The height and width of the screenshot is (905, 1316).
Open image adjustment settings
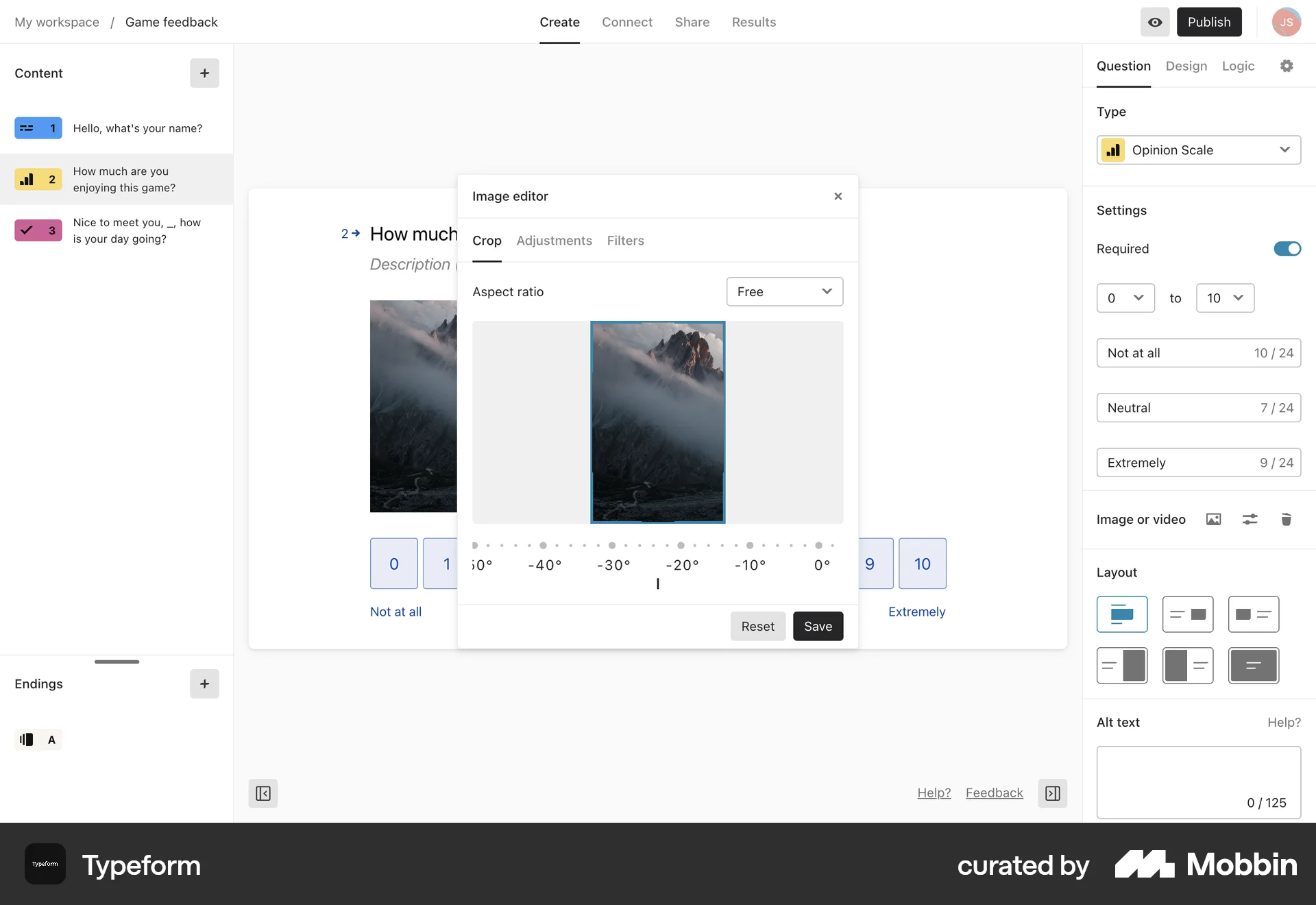[x=1250, y=520]
